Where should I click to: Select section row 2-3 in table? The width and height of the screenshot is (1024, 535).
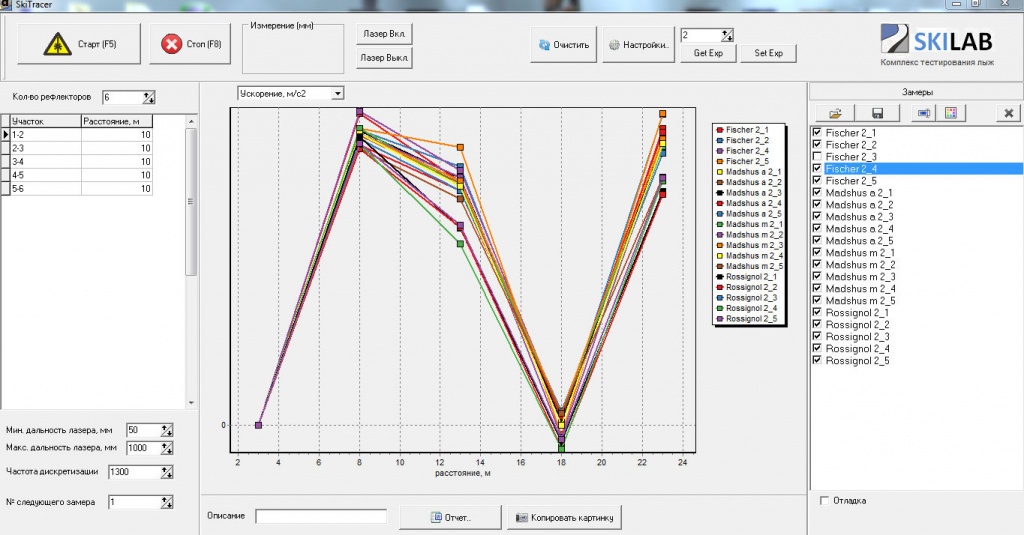click(x=77, y=148)
